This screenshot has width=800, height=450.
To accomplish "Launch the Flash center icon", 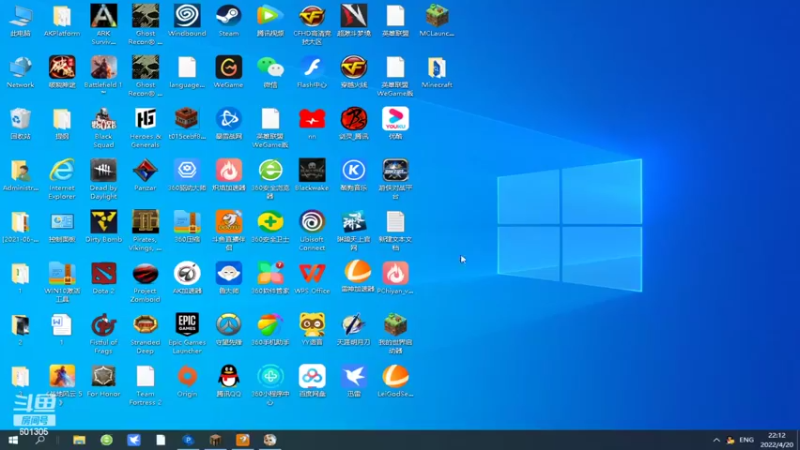I will (312, 72).
